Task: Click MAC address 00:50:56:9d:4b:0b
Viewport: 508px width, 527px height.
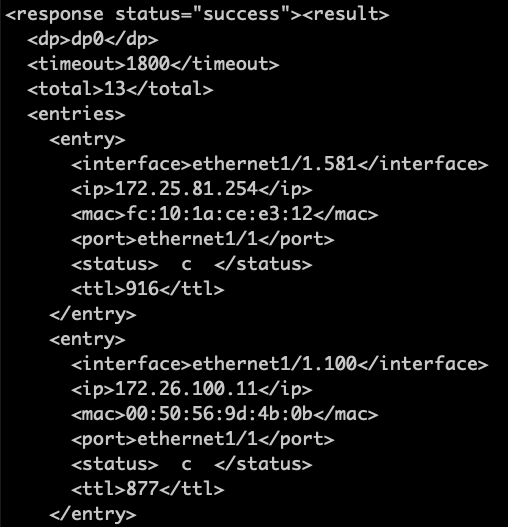Action: 220,414
